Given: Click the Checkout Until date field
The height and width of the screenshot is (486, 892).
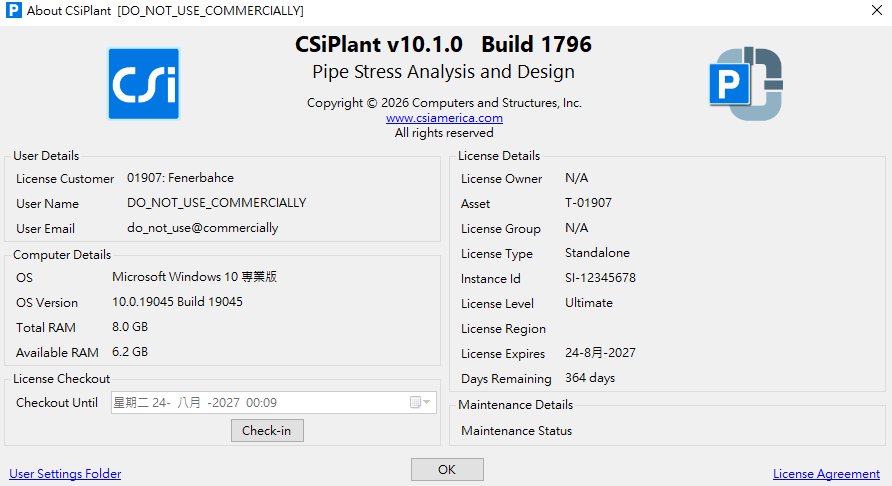Looking at the screenshot, I should coord(274,402).
